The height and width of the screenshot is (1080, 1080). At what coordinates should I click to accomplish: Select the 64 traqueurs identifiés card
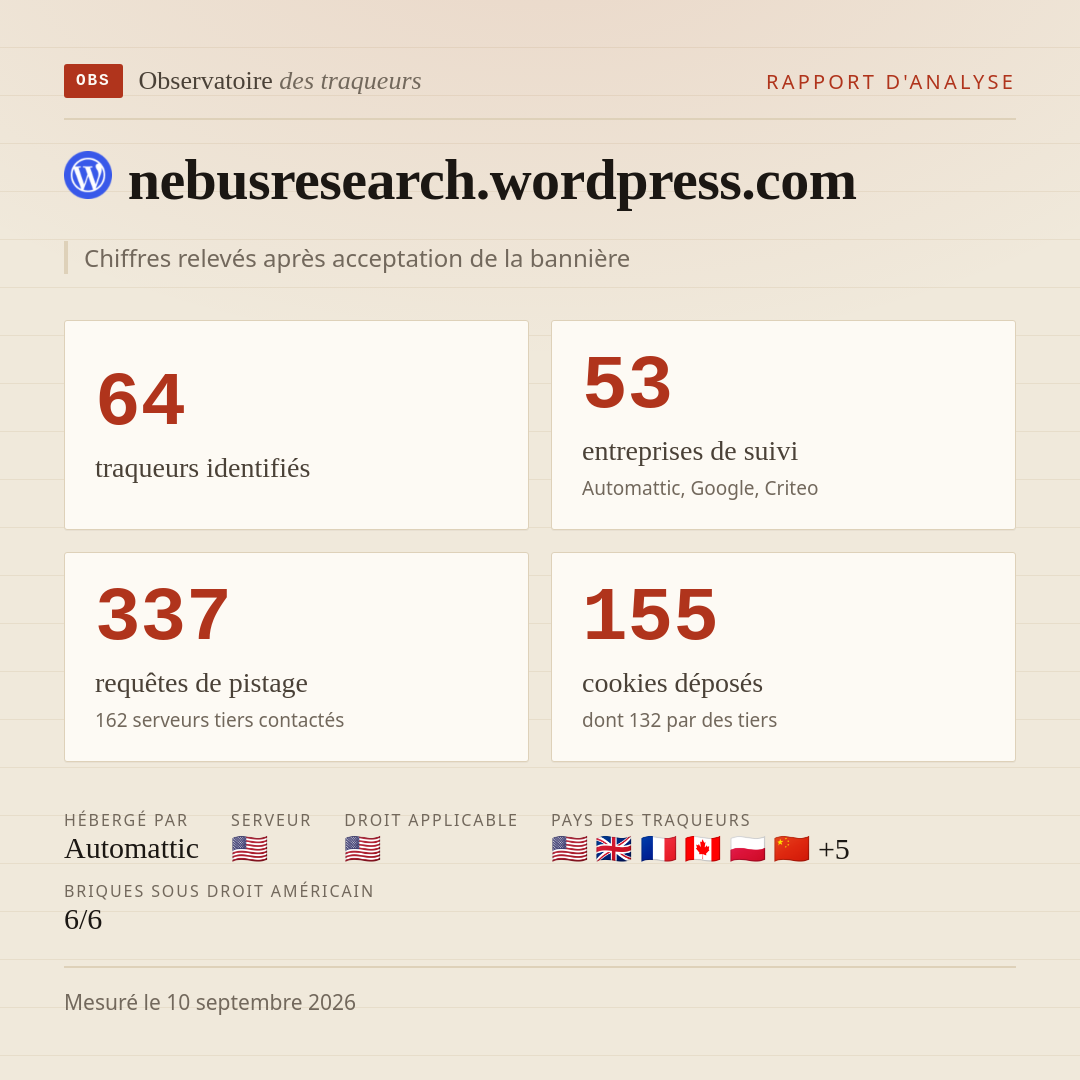[296, 425]
